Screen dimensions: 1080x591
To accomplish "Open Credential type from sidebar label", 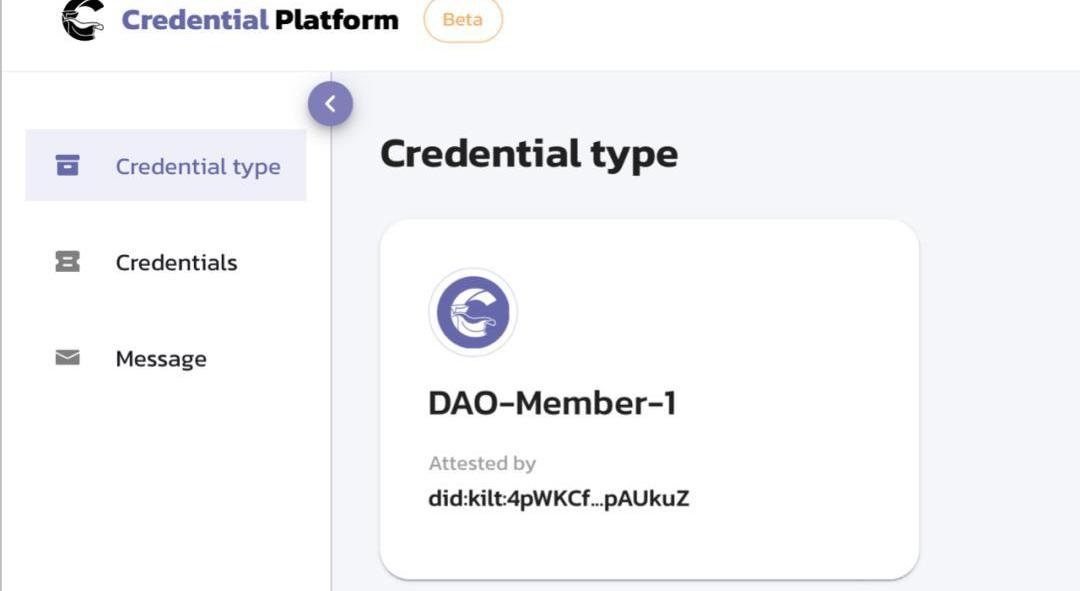I will [198, 167].
